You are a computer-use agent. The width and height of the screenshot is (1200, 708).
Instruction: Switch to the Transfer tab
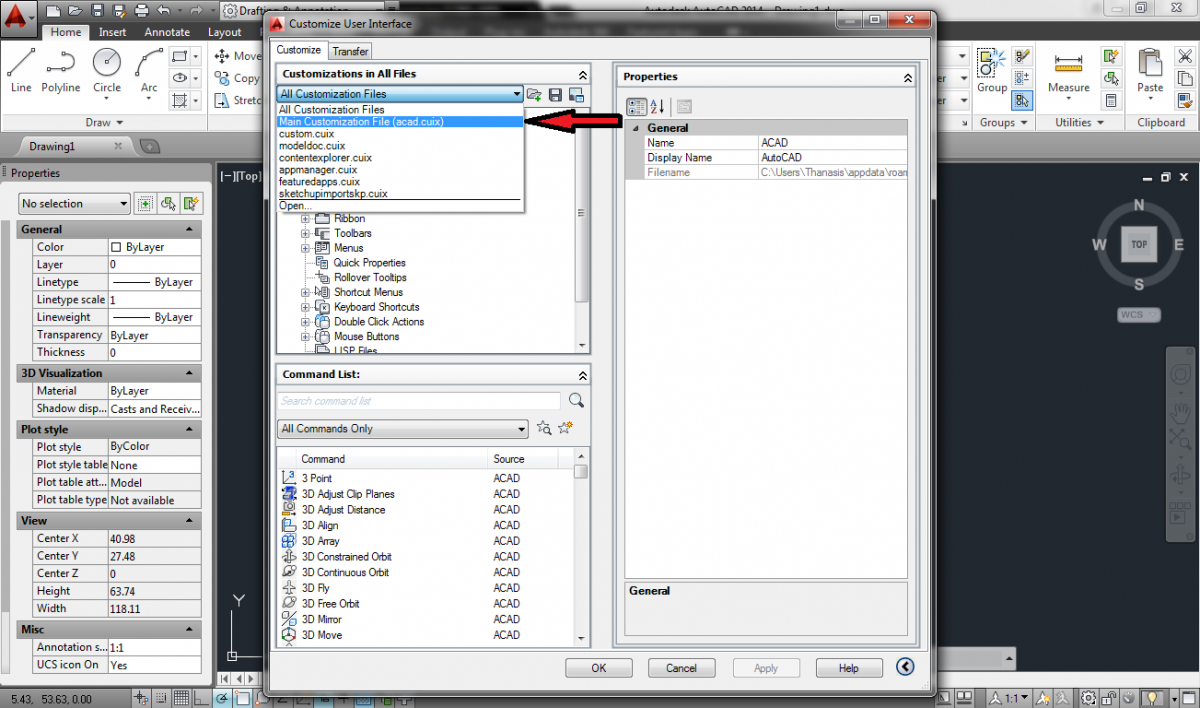350,51
